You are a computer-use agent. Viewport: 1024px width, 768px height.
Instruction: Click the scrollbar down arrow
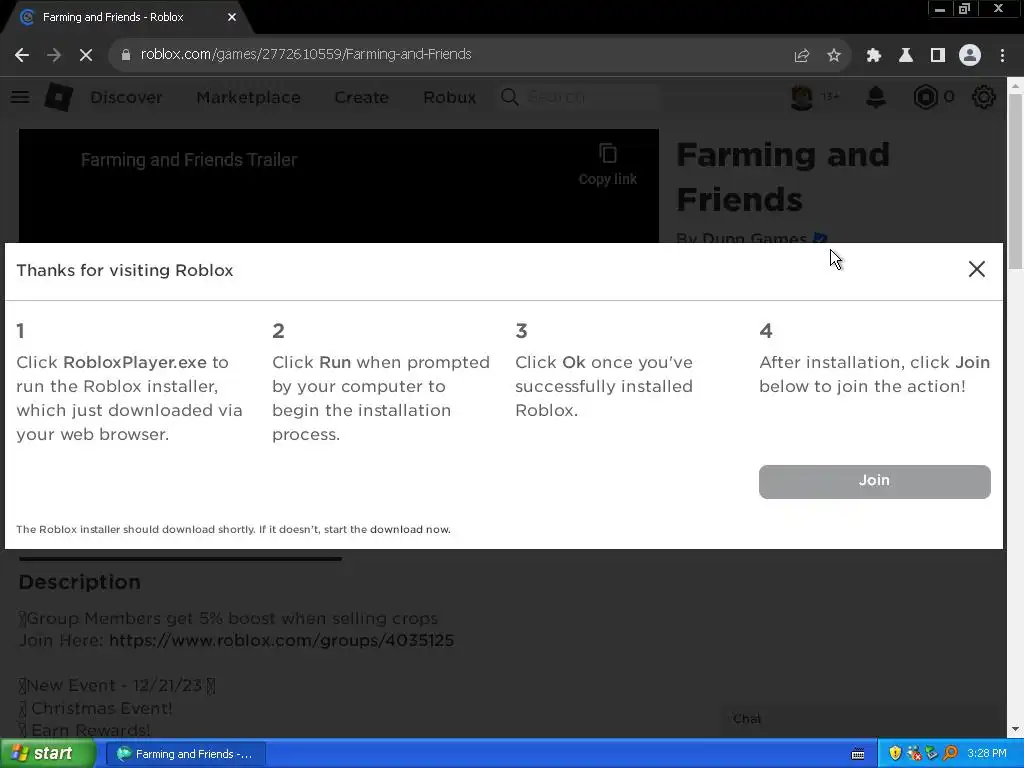coord(1016,729)
